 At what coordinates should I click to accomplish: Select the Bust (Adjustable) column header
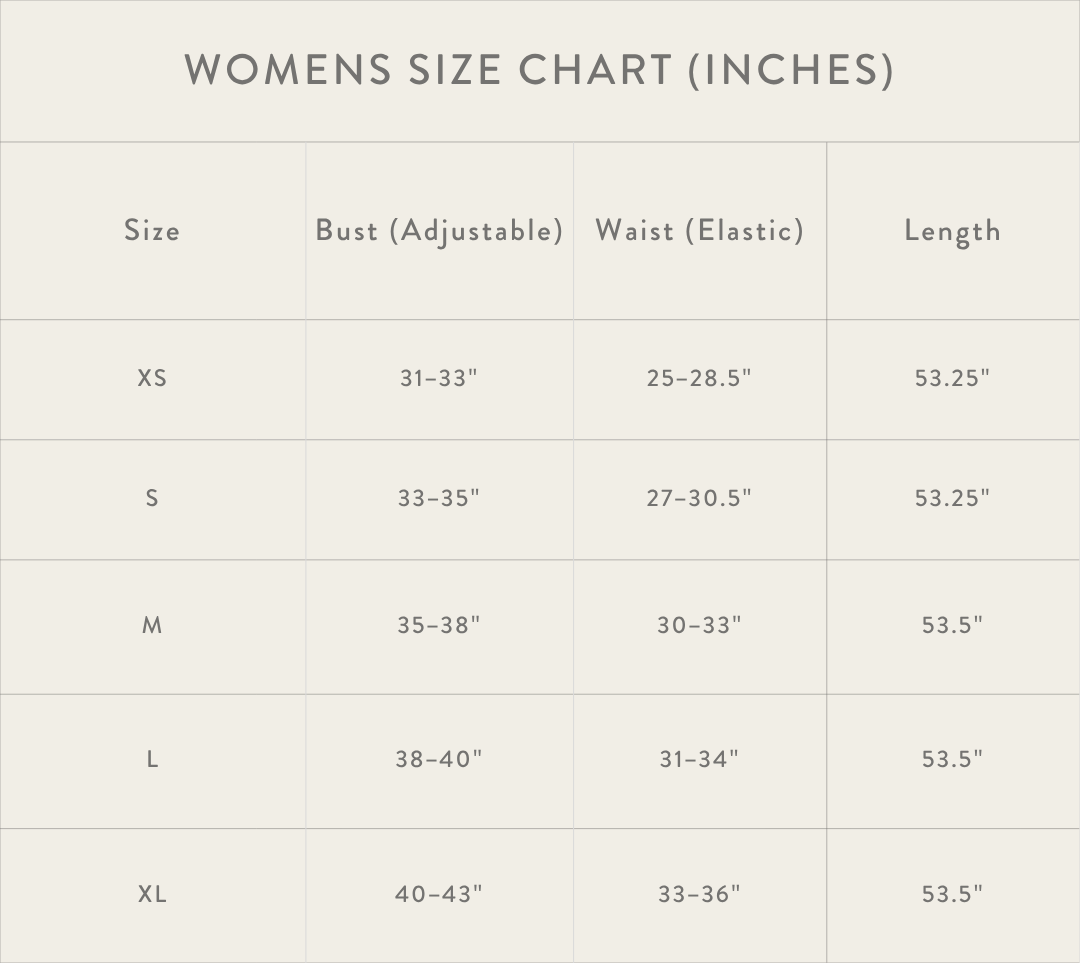439,231
